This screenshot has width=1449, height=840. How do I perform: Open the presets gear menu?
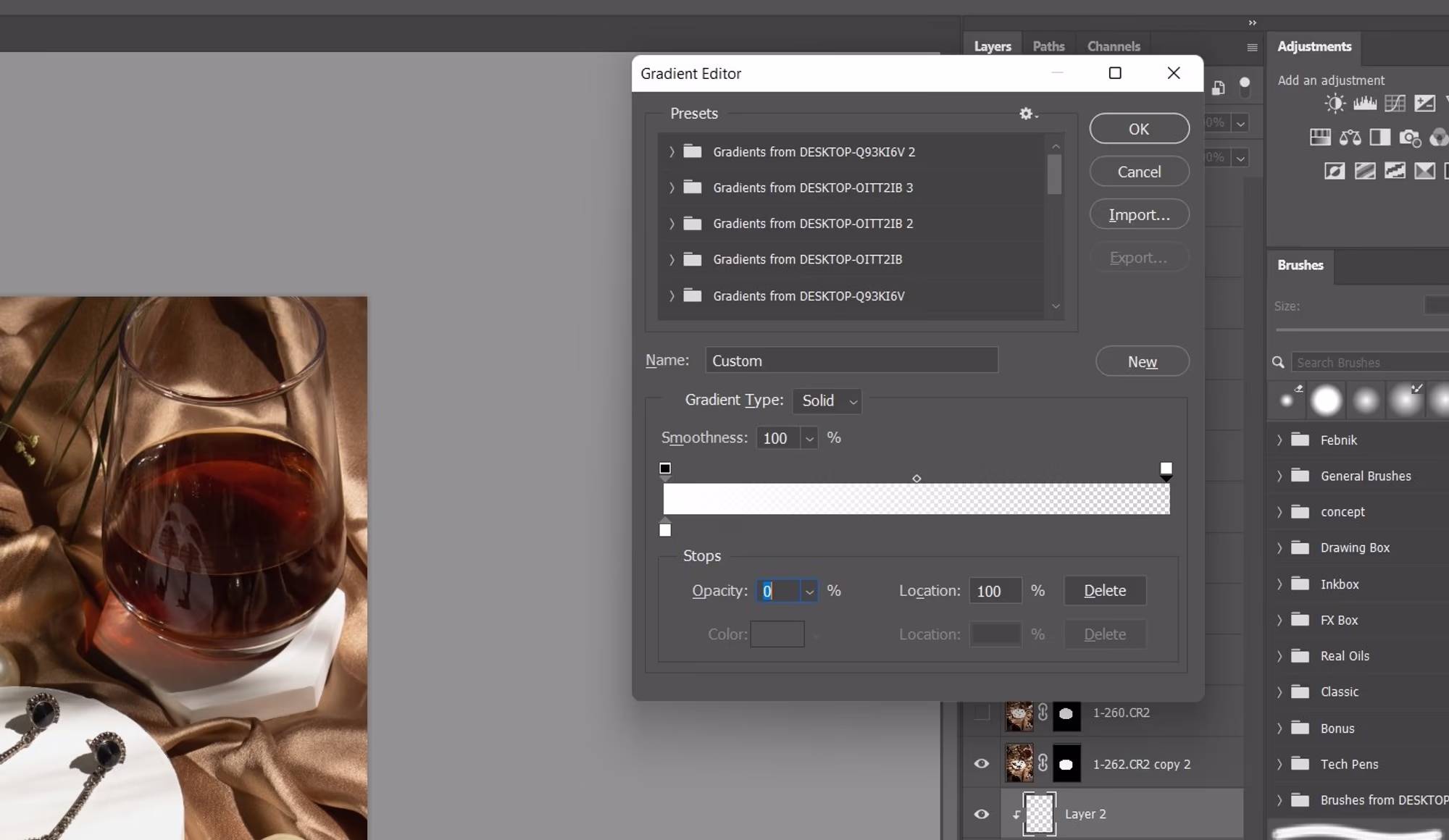(1027, 114)
